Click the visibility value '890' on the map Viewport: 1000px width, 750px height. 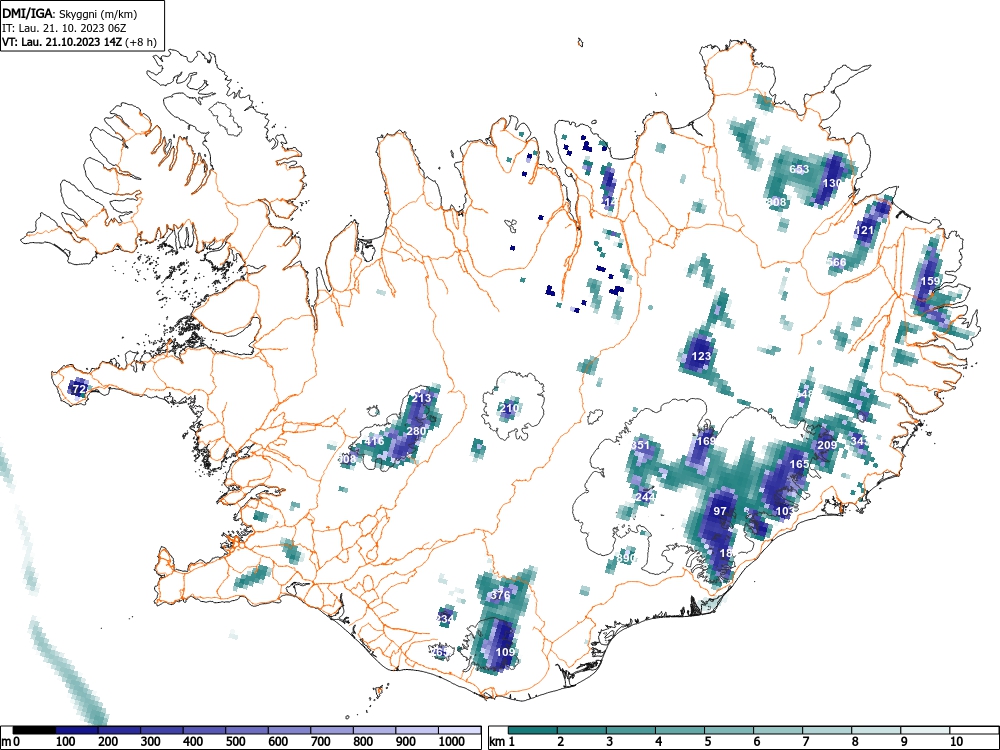pyautogui.click(x=626, y=557)
